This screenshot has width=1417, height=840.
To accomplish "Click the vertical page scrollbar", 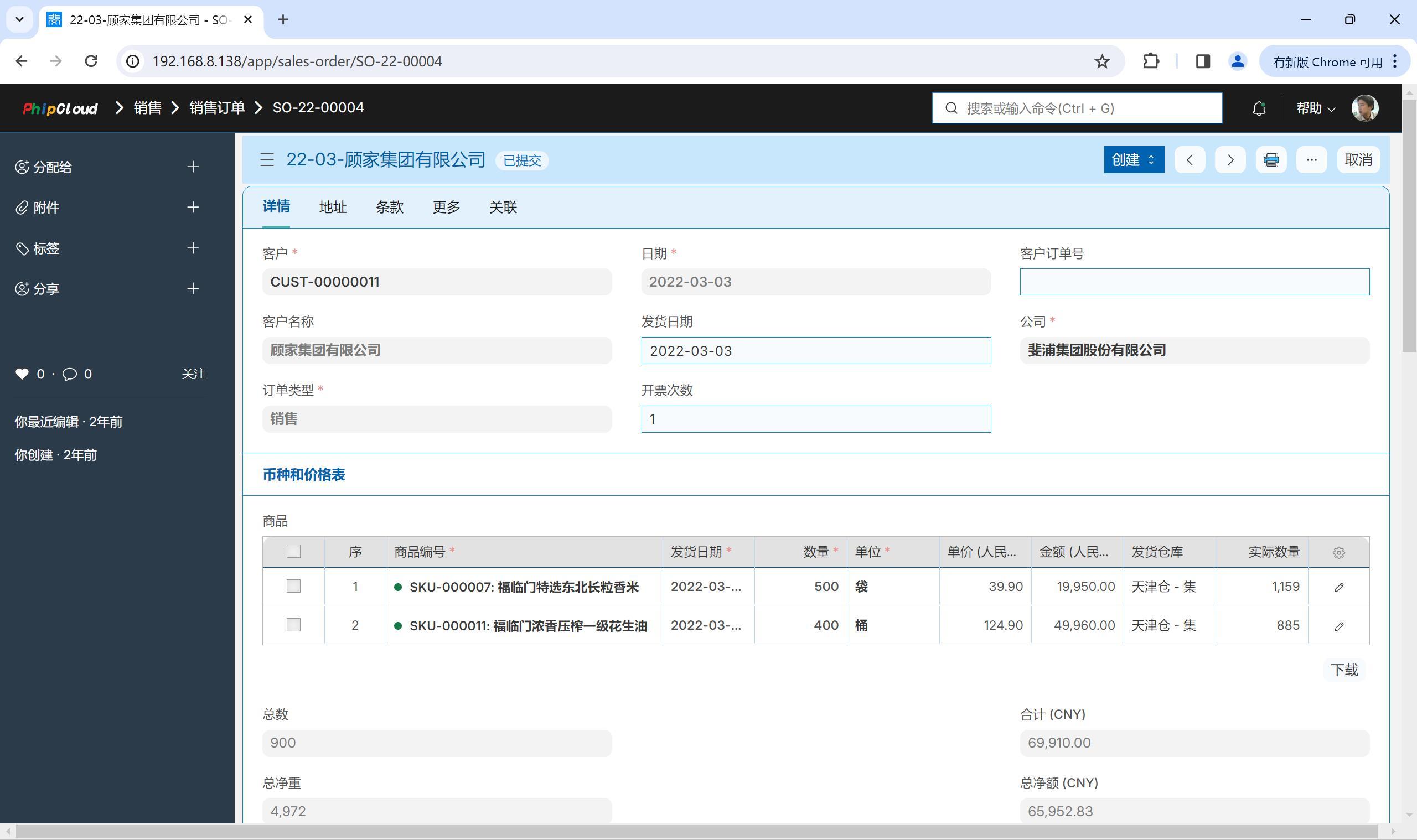I will click(1409, 226).
